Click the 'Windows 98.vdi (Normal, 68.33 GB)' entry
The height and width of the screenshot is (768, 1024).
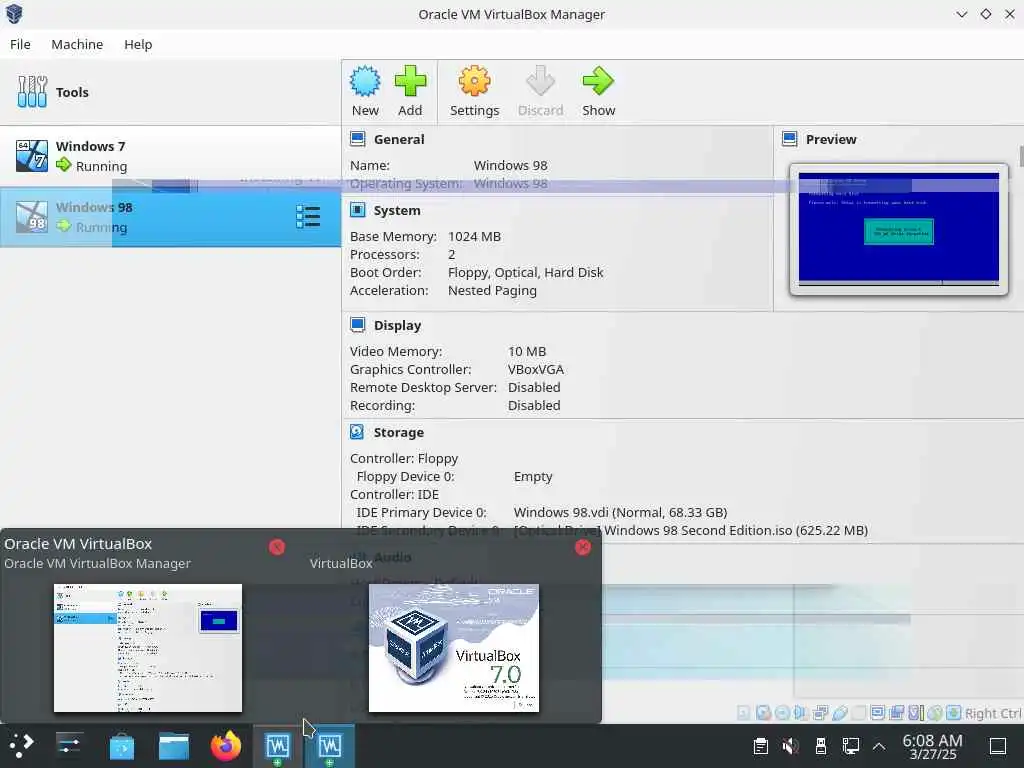[x=620, y=512]
